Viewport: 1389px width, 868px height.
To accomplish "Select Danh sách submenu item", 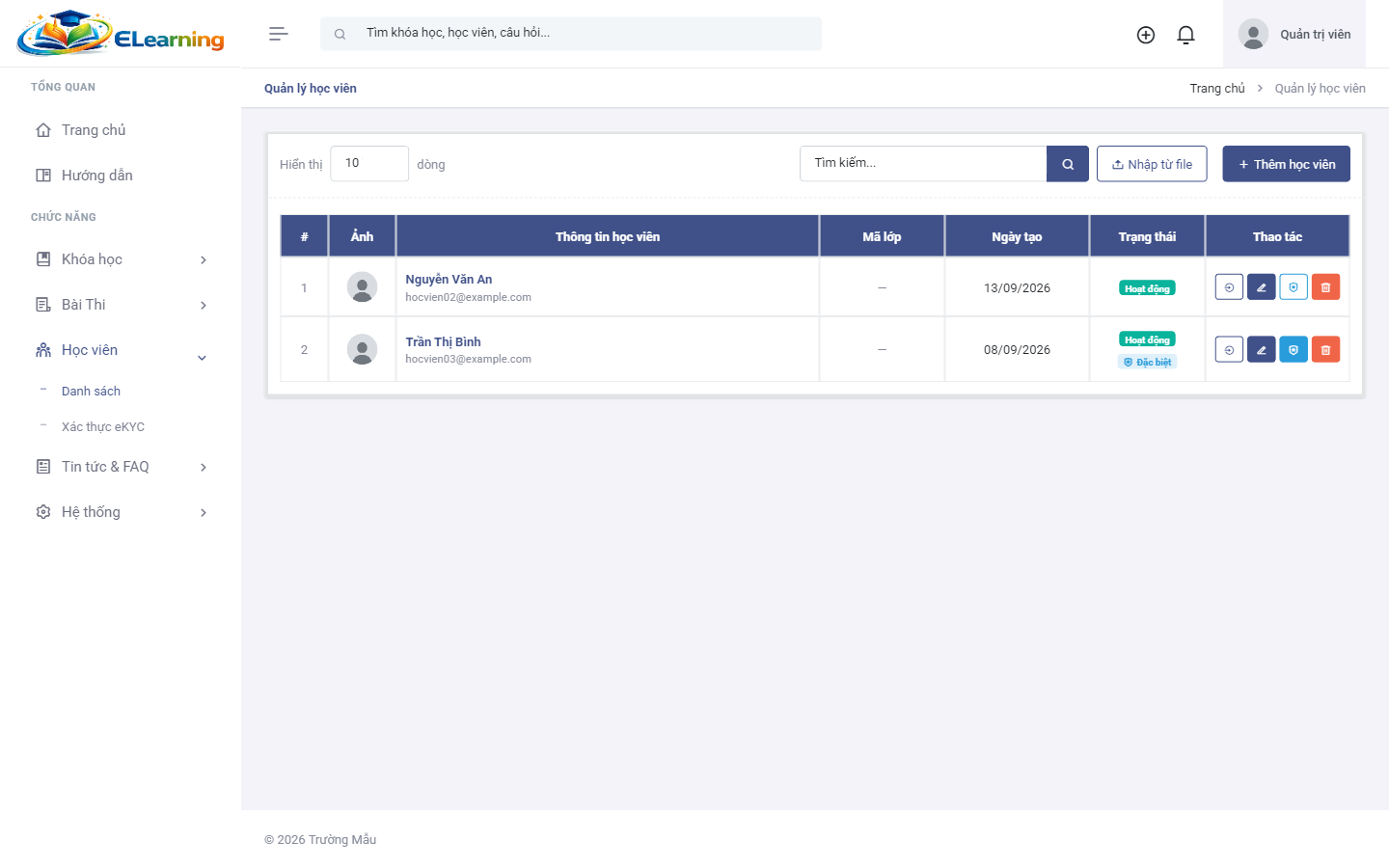I will [x=91, y=392].
